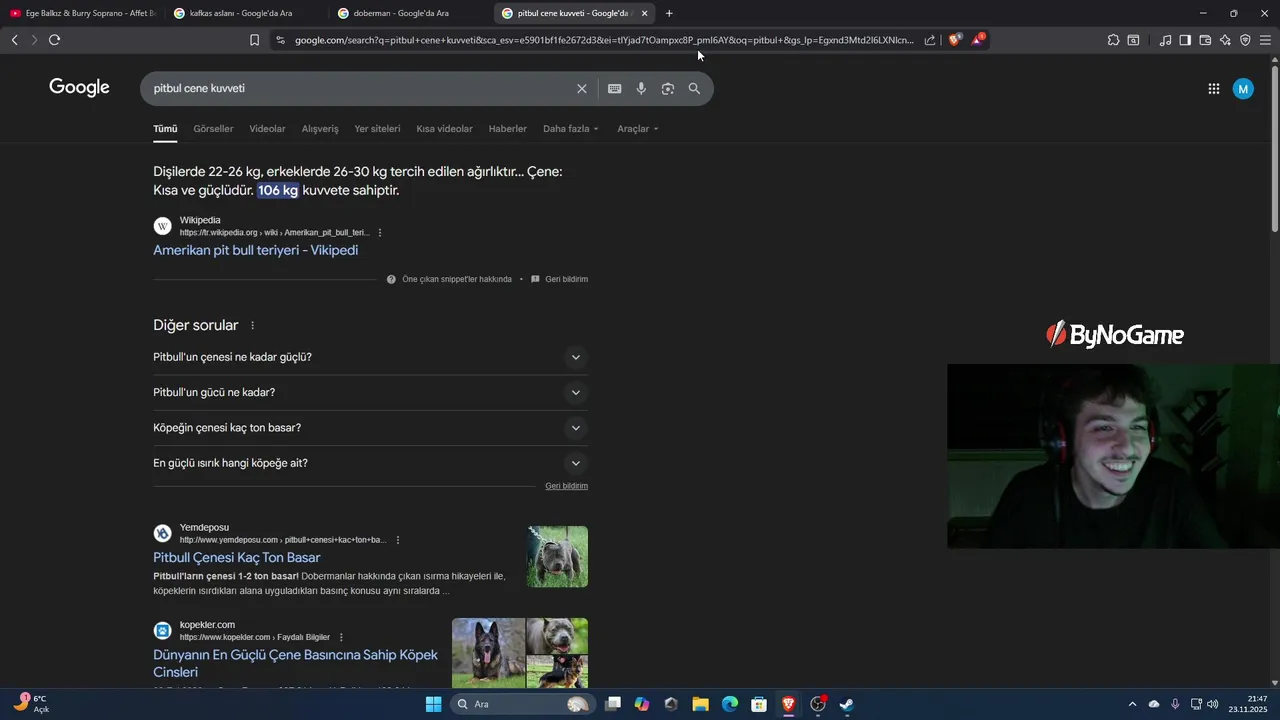Reload the page with refresh icon
Screen dimensions: 1280x720
[54, 40]
